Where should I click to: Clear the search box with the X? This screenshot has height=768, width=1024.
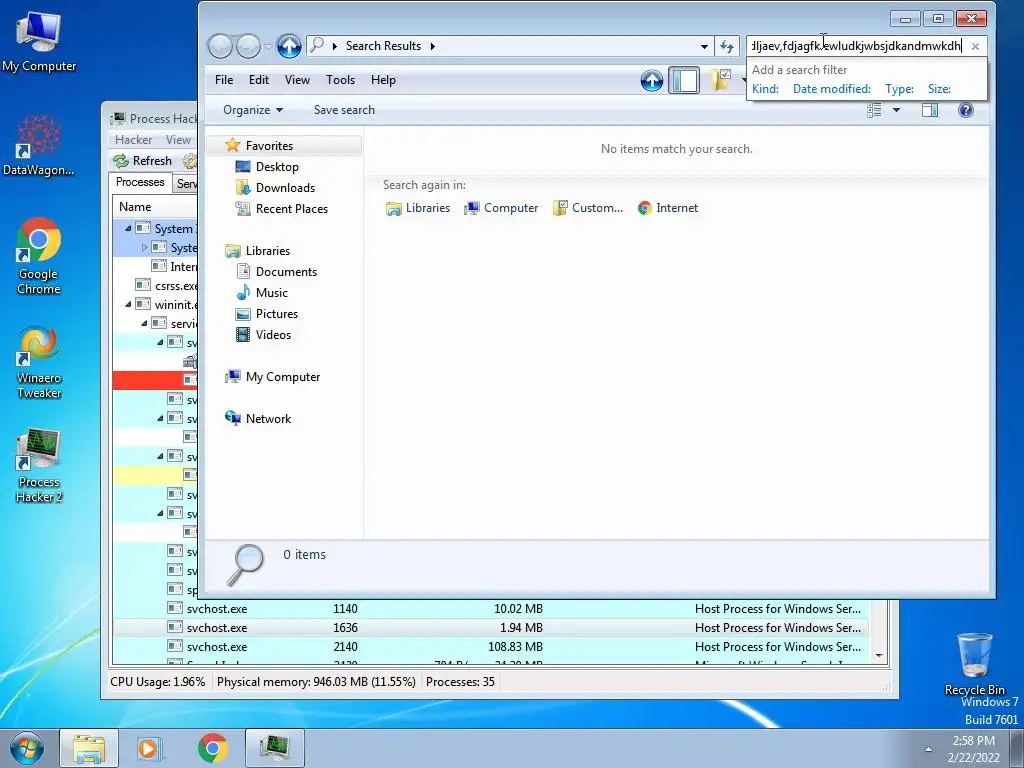coord(975,46)
